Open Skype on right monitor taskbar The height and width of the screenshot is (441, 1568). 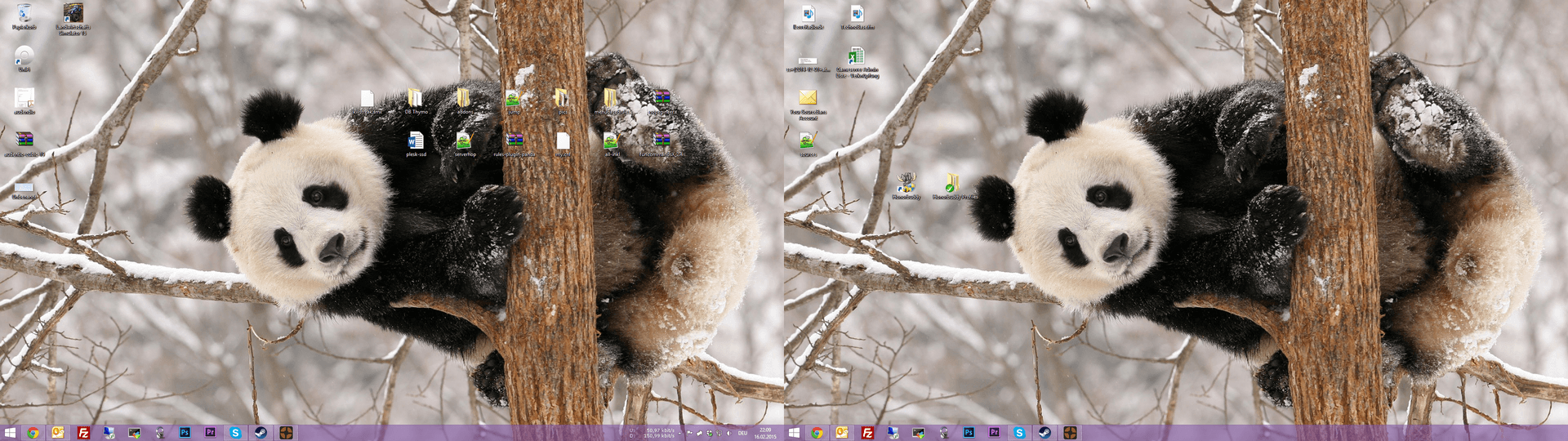point(1019,433)
